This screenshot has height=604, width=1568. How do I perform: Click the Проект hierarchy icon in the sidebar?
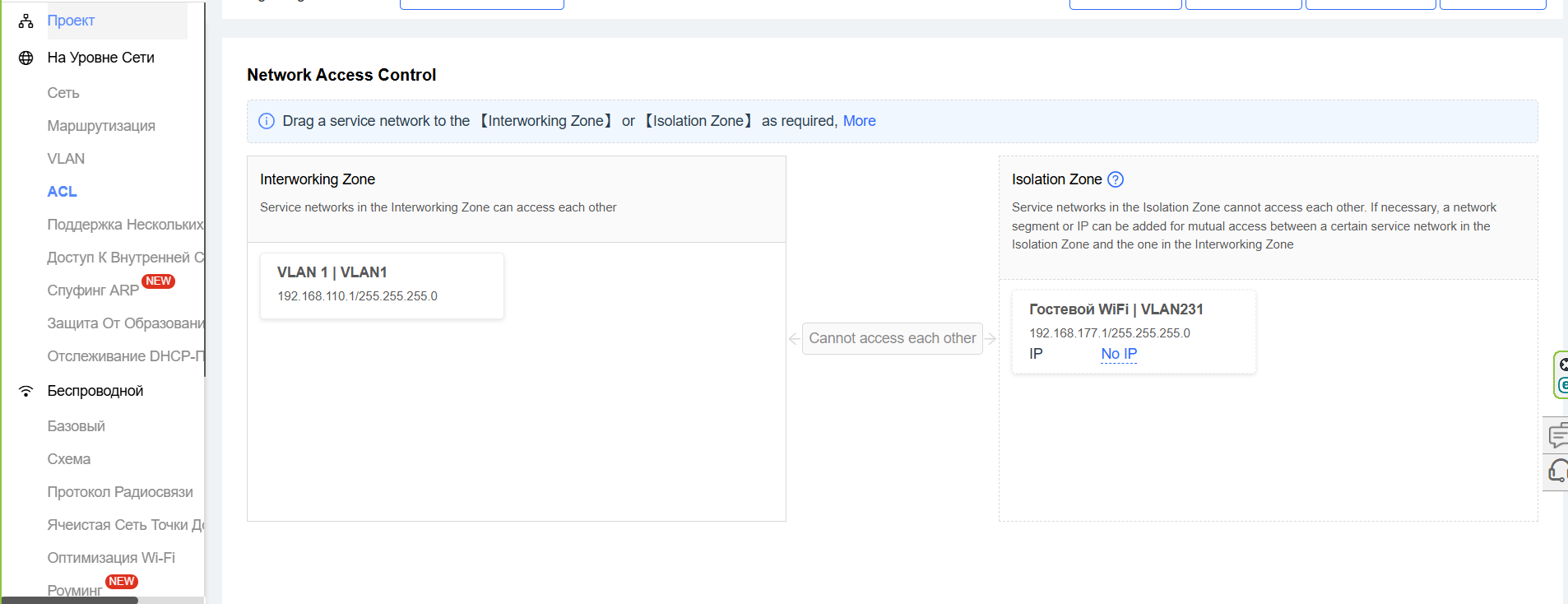26,21
